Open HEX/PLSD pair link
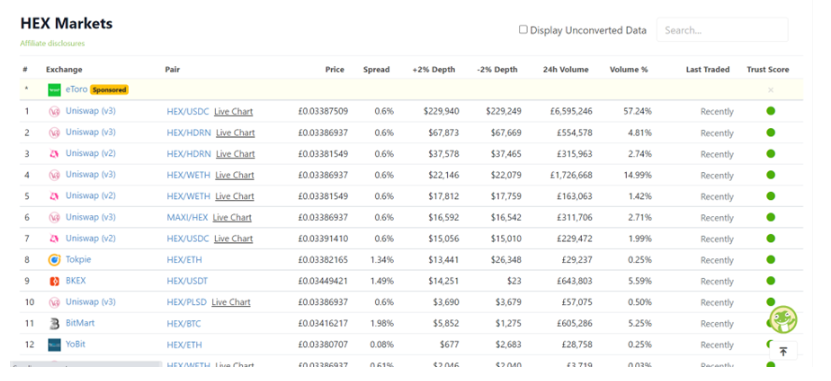The width and height of the screenshot is (831, 381). tap(187, 303)
